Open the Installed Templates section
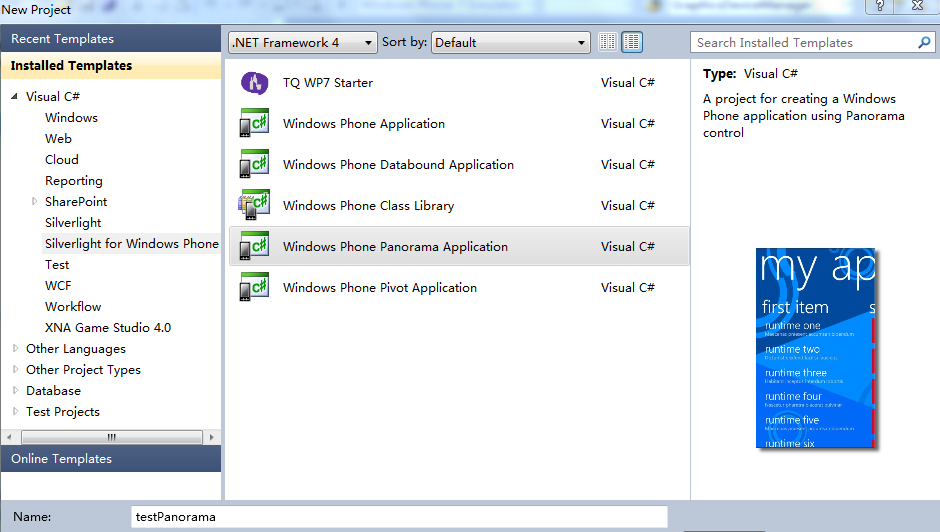This screenshot has height=532, width=940. pos(110,65)
